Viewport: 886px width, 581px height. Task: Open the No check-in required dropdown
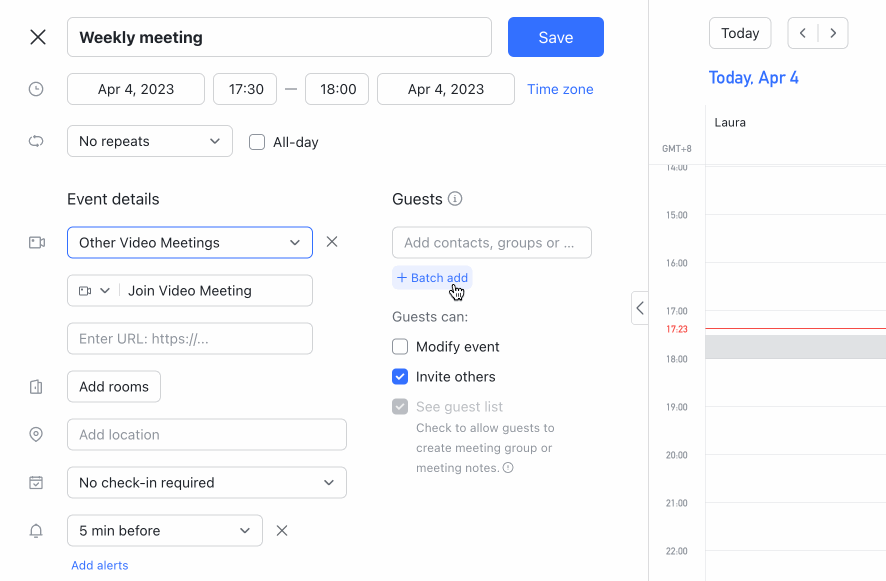pos(206,482)
